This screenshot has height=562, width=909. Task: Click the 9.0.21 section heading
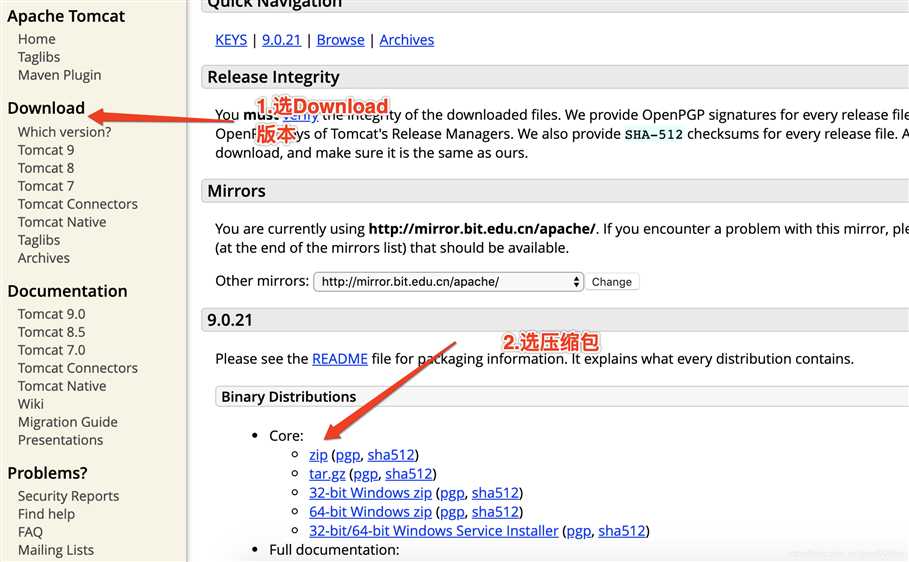[x=230, y=320]
